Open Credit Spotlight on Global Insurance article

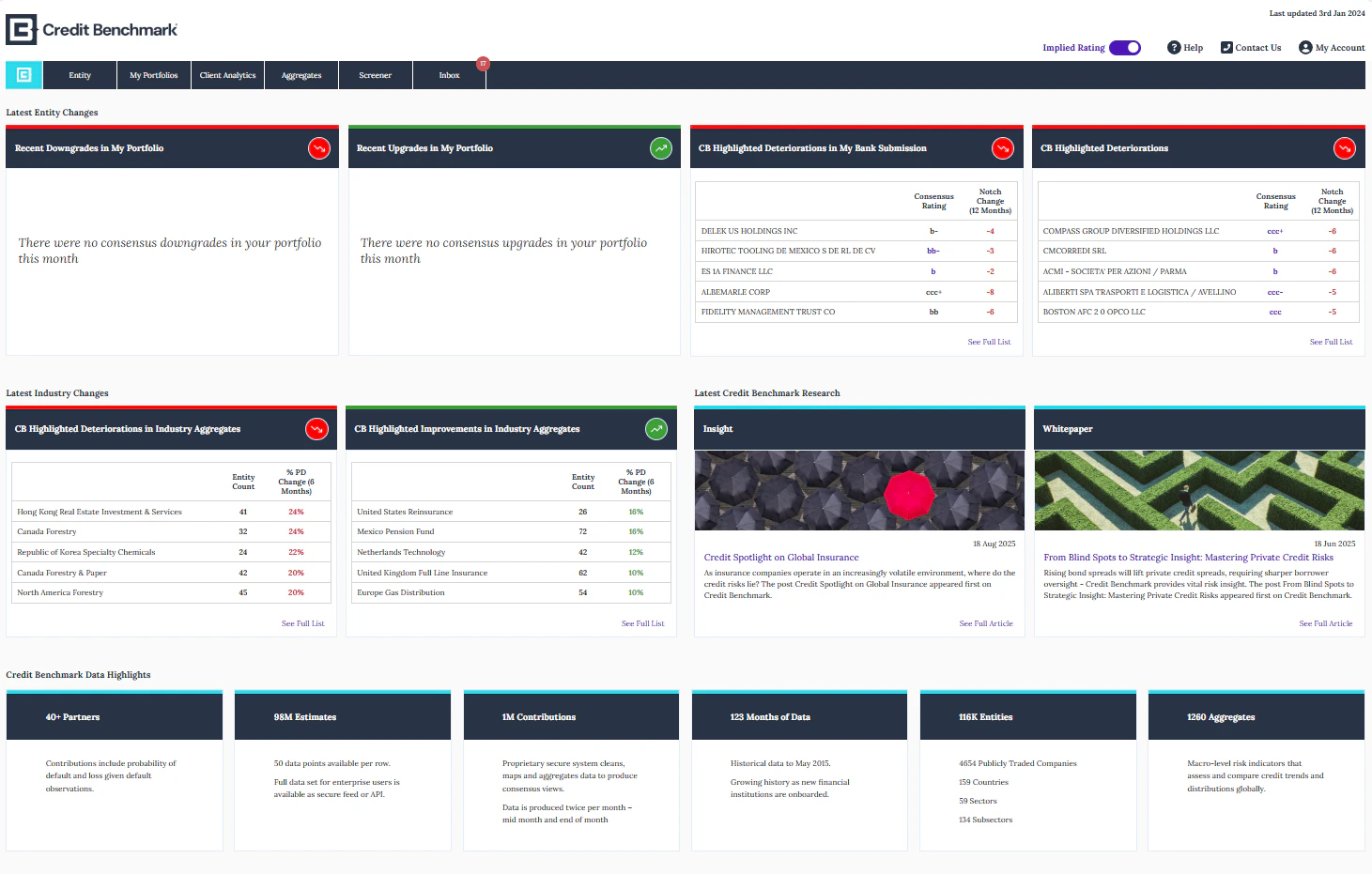pos(780,557)
